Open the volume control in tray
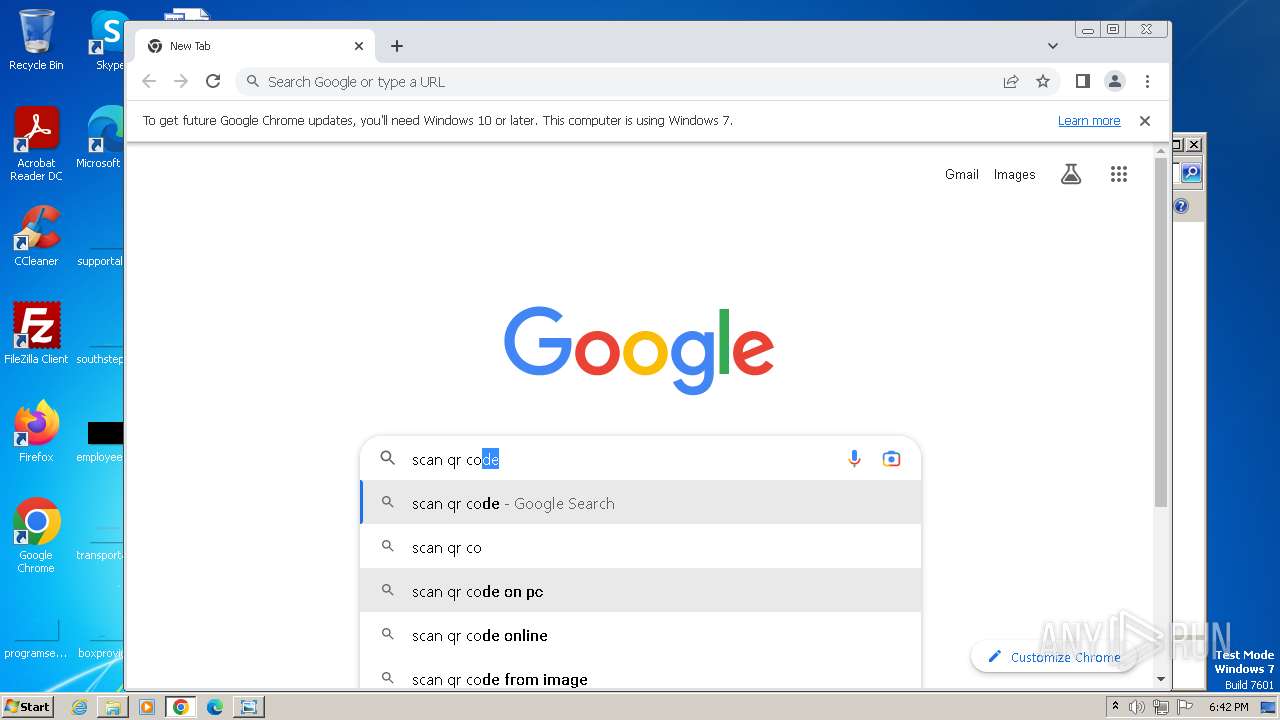1280x720 pixels. coord(1137,707)
